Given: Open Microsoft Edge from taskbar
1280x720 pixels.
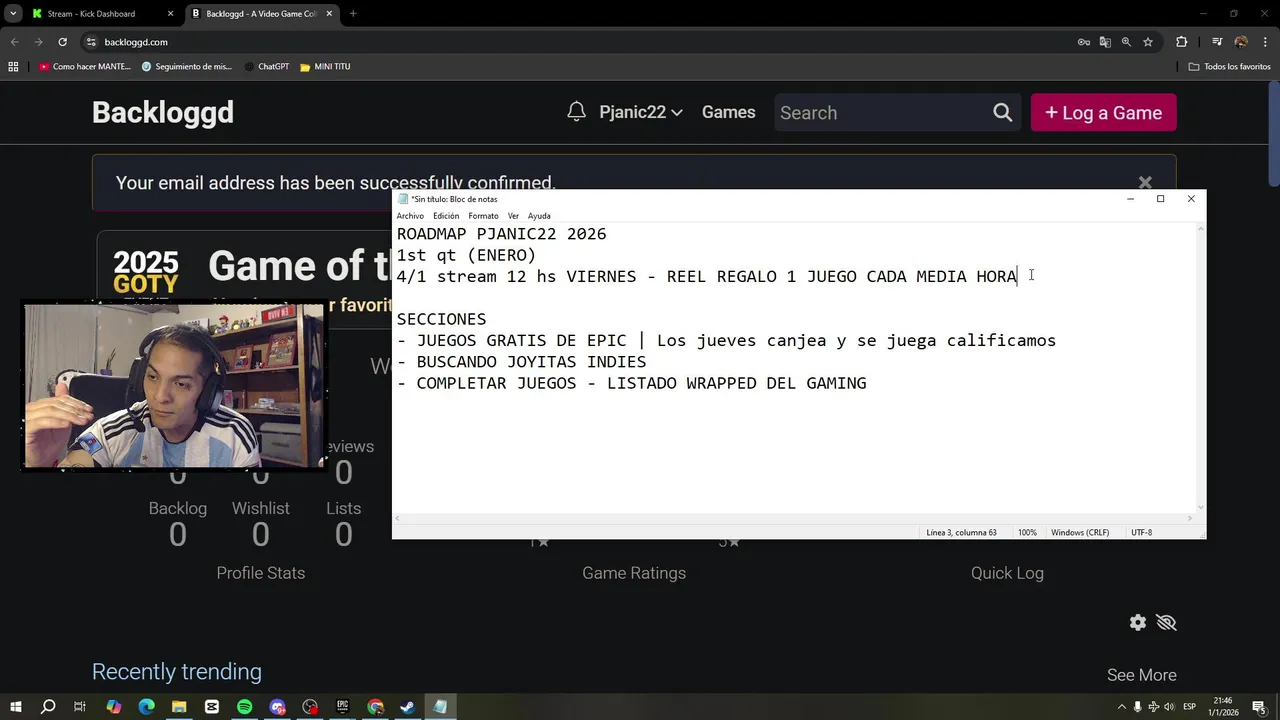Looking at the screenshot, I should [146, 707].
